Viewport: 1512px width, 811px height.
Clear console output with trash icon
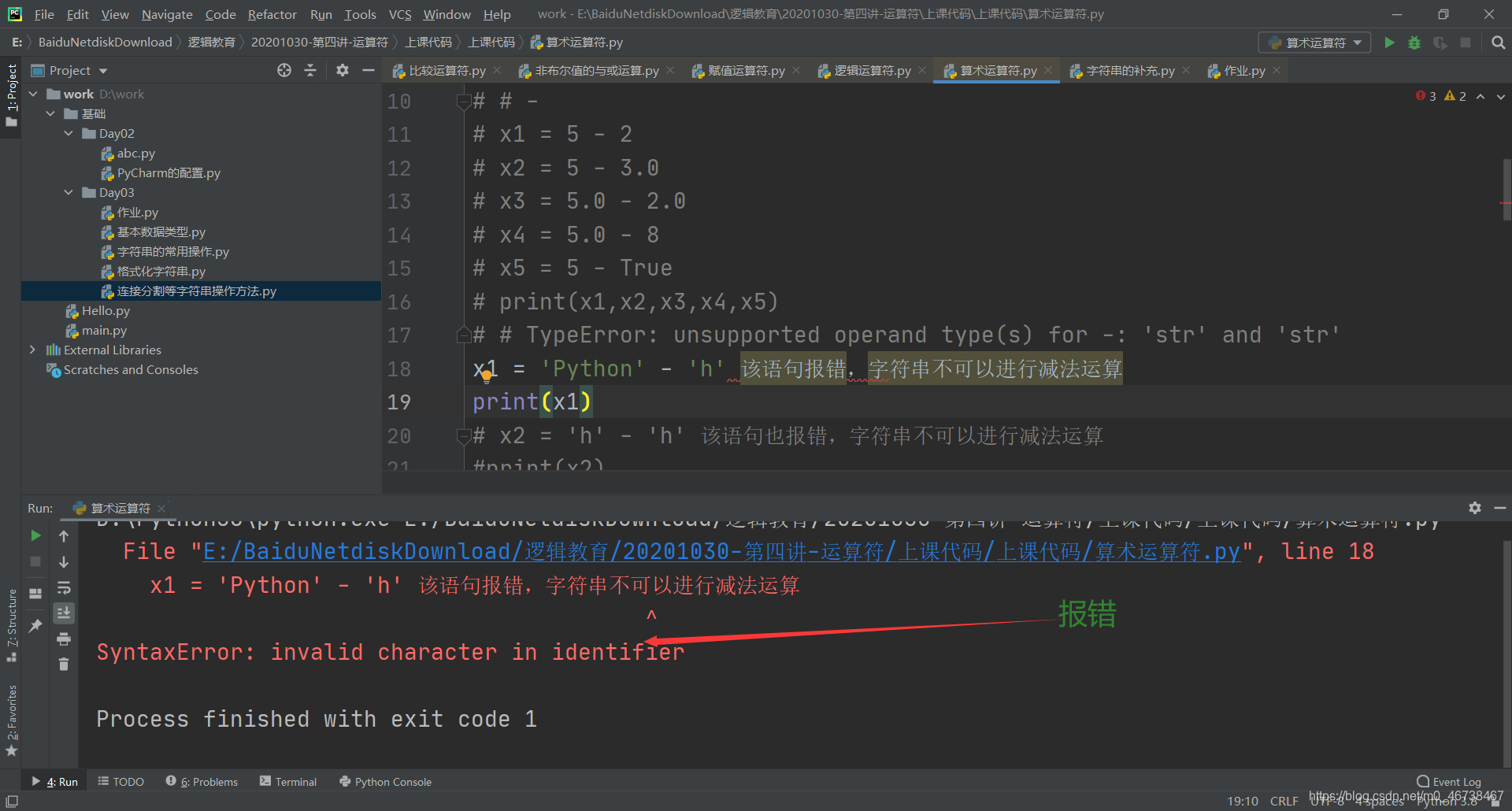point(64,665)
